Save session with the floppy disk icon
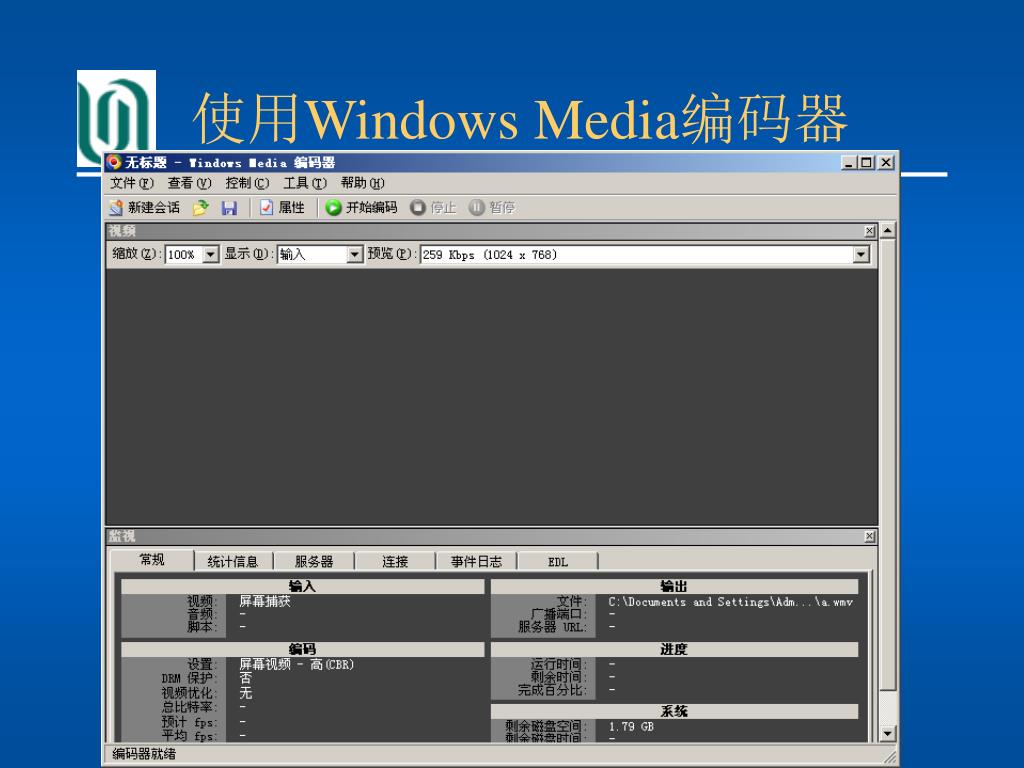Image resolution: width=1024 pixels, height=768 pixels. [x=229, y=208]
